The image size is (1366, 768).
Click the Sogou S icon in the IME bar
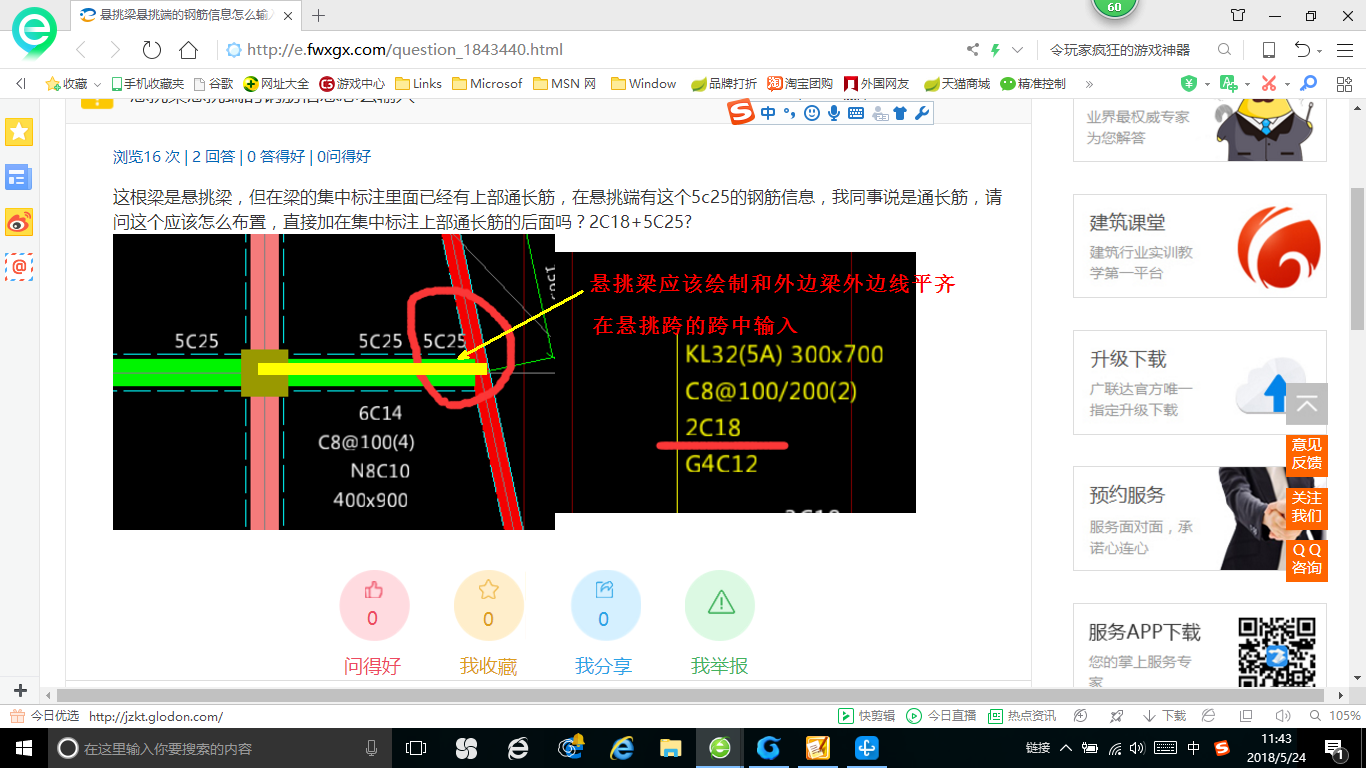[741, 113]
